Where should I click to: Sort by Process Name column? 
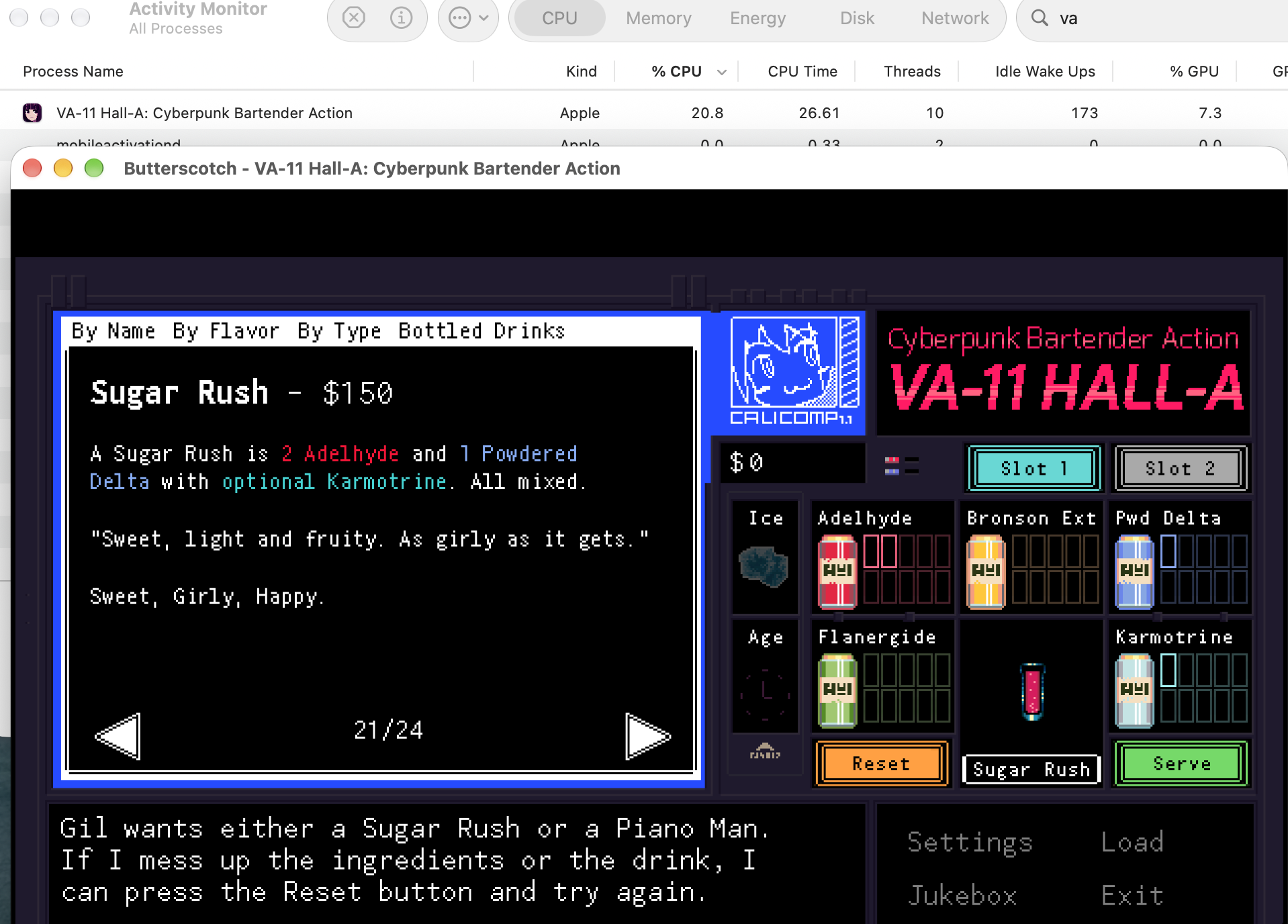(x=73, y=71)
